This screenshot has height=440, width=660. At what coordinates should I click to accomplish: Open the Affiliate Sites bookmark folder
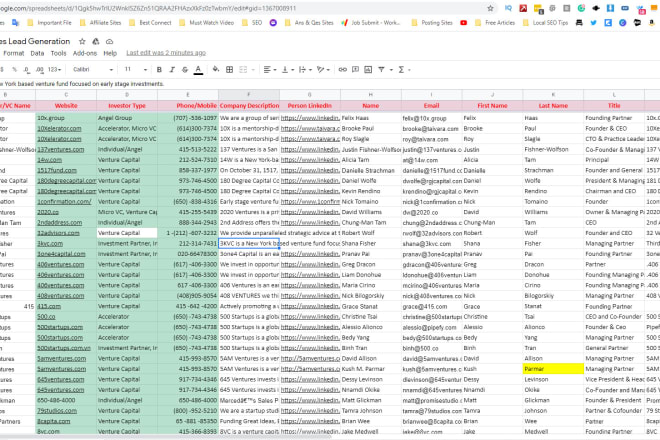tap(101, 23)
